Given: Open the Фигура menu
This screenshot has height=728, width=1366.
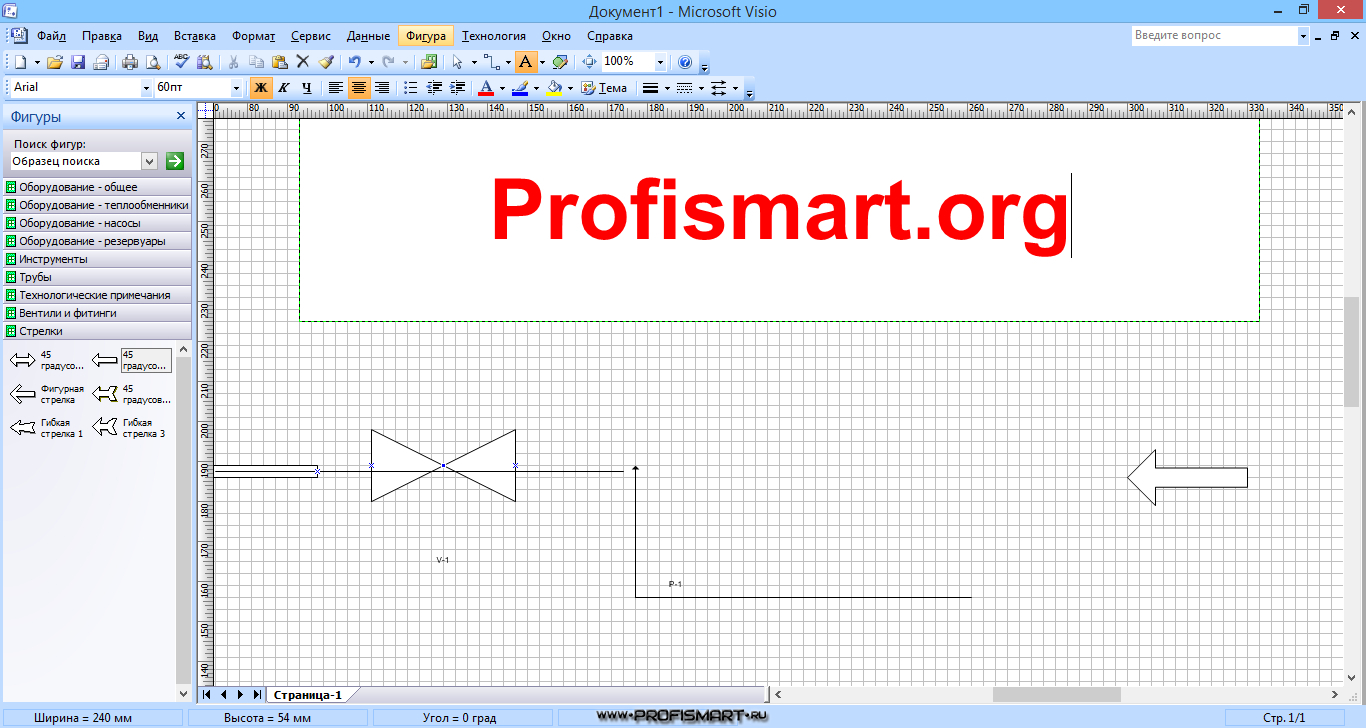Looking at the screenshot, I should (426, 36).
